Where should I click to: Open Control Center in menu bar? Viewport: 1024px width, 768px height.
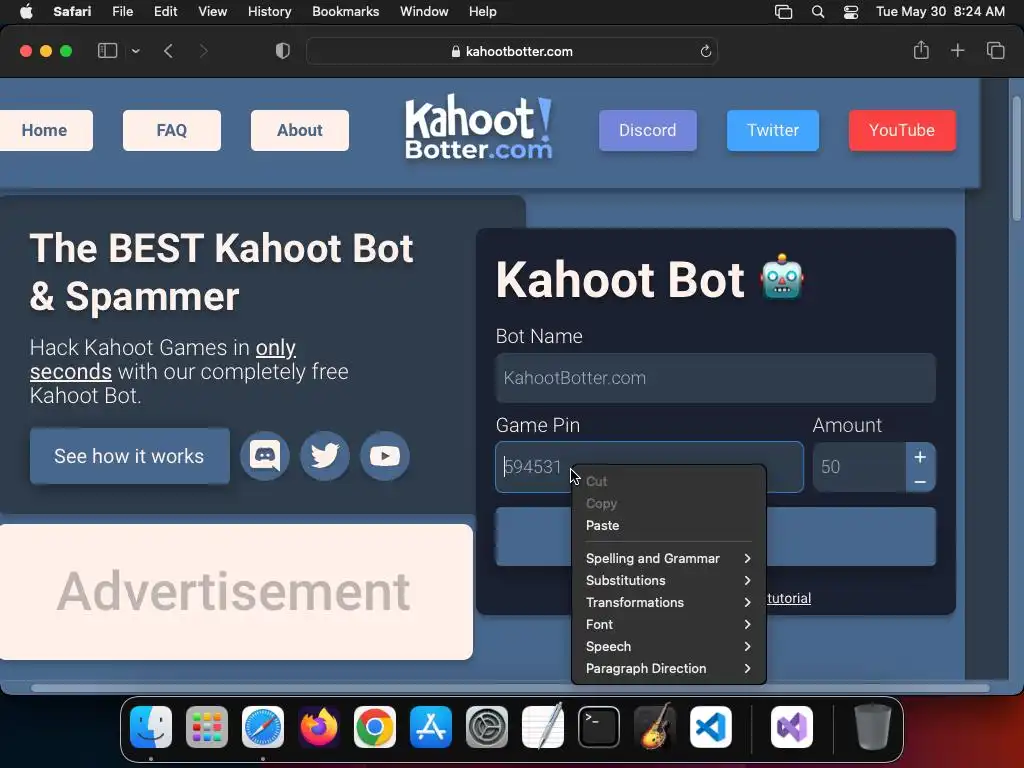pos(851,12)
